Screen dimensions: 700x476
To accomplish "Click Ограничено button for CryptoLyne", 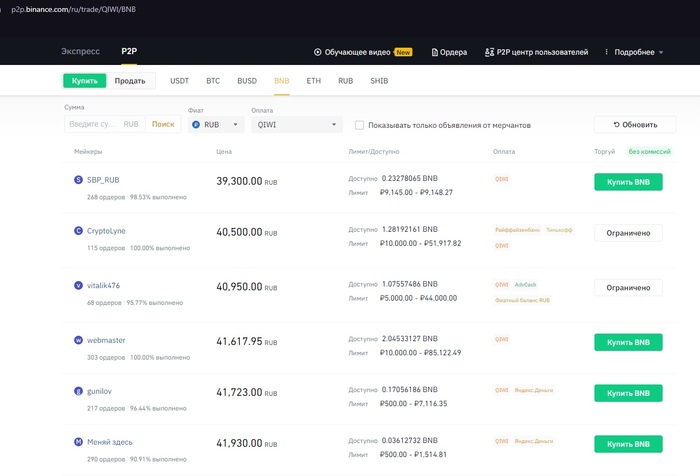I will (x=628, y=233).
